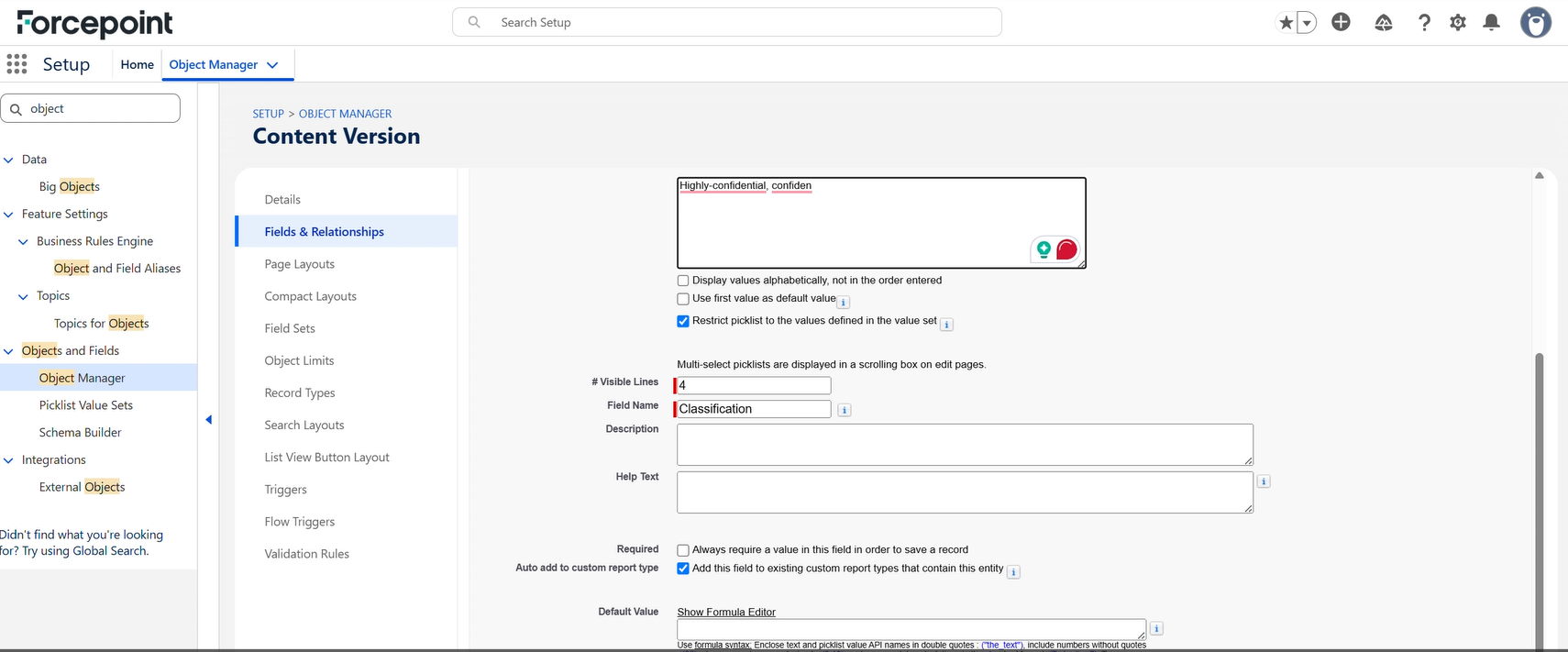Click info icon next to Field Name
This screenshot has width=1568, height=652.
pyautogui.click(x=845, y=410)
